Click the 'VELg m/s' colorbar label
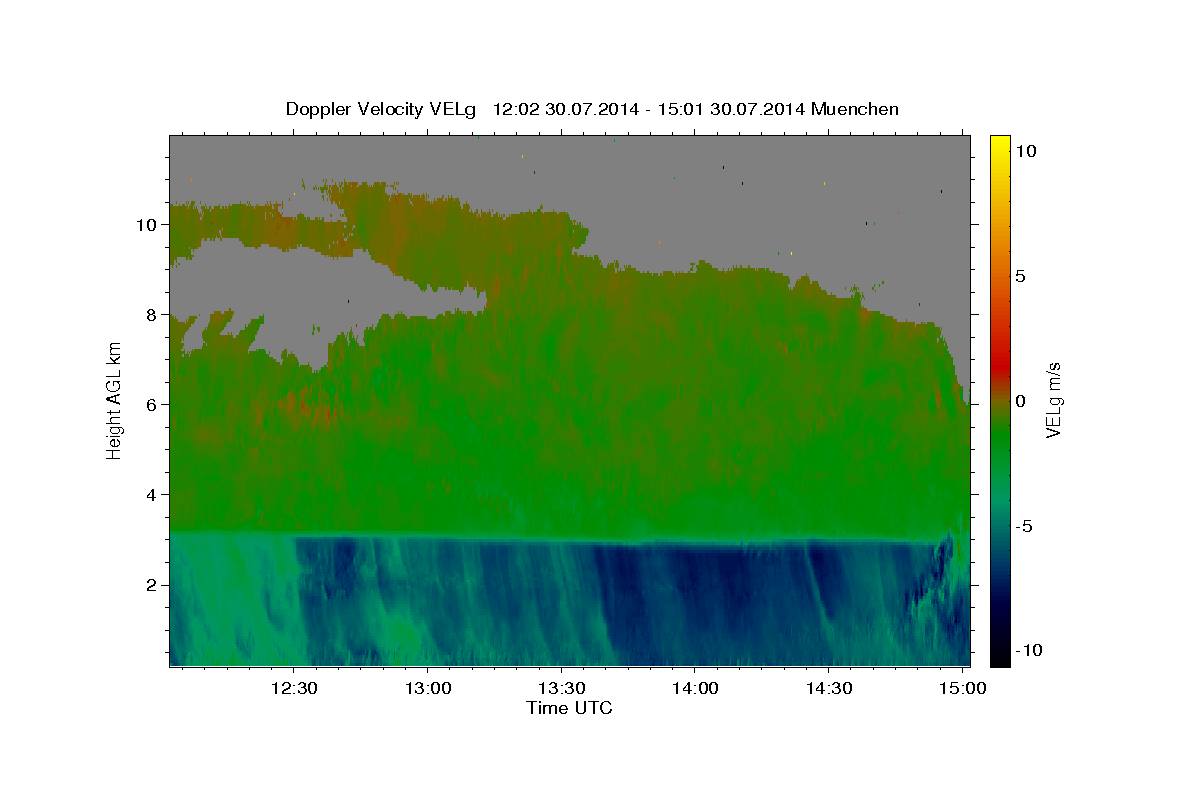The image size is (1200, 800). [1053, 400]
